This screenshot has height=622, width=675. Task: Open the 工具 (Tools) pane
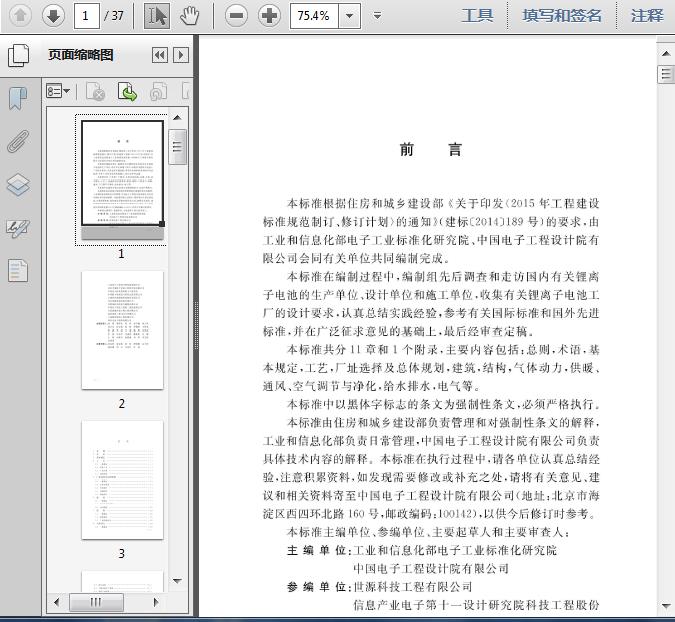(x=477, y=15)
